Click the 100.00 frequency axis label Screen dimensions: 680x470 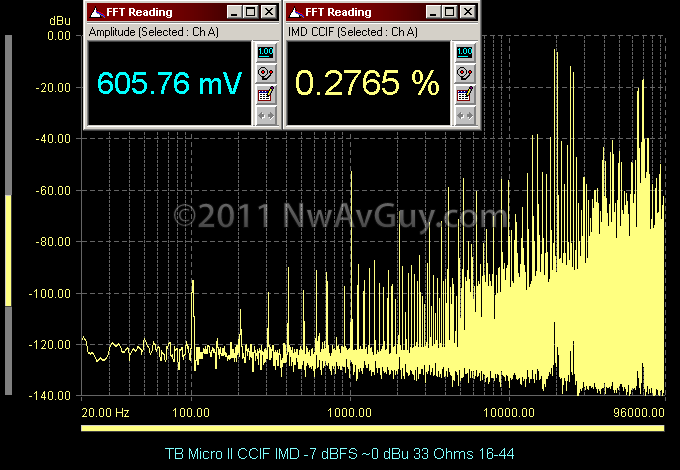click(191, 412)
